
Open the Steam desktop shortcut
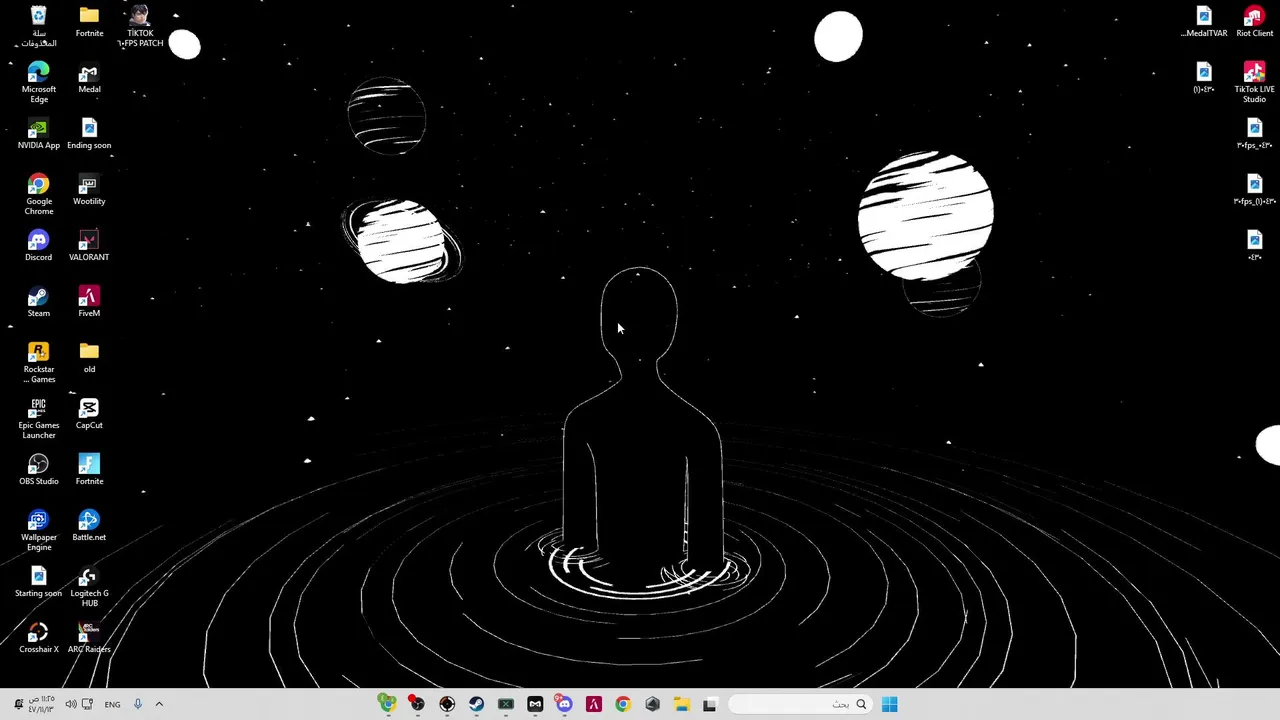(38, 302)
